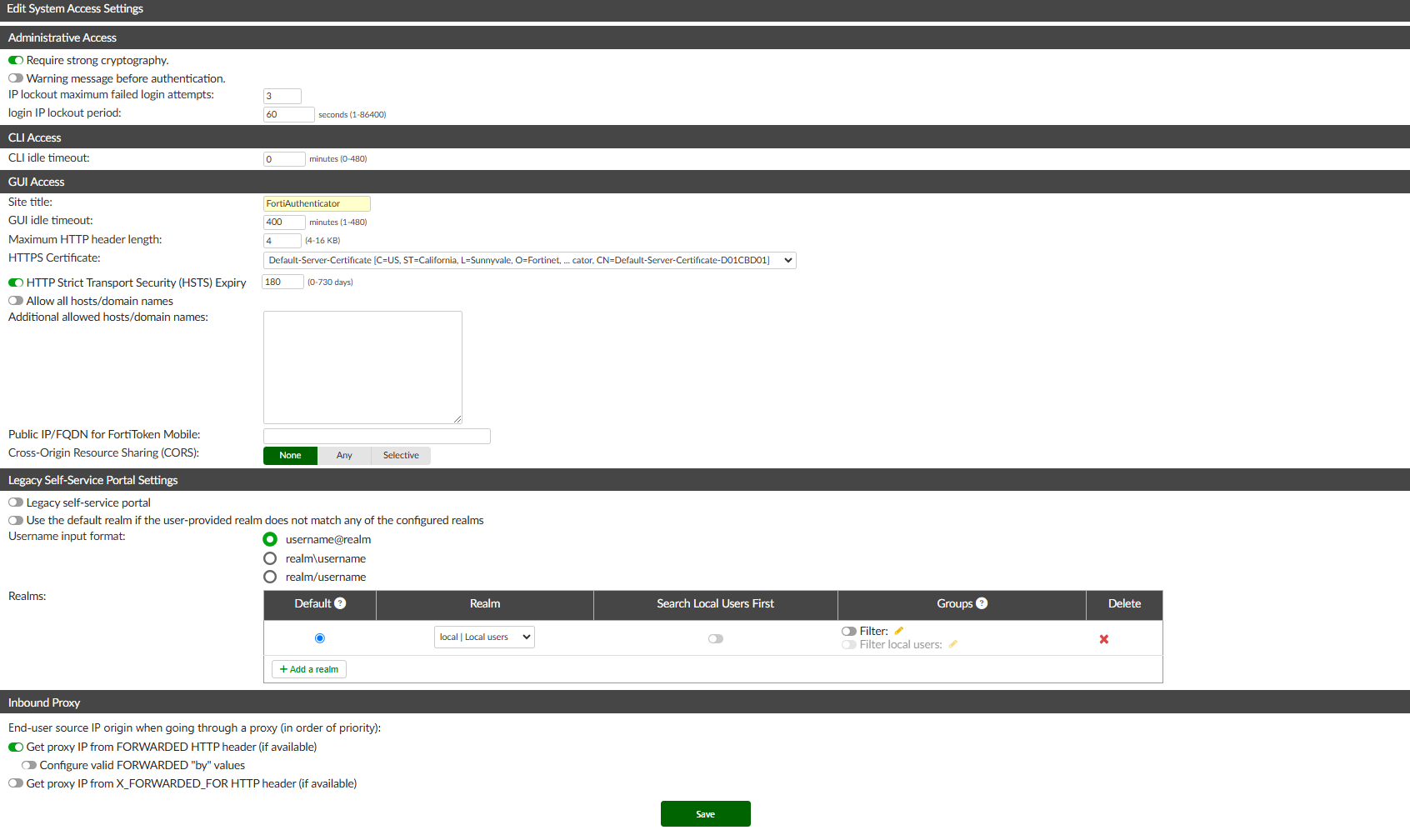Click the login IP lockout period field
Screen dimensions: 1410x840
pos(289,114)
